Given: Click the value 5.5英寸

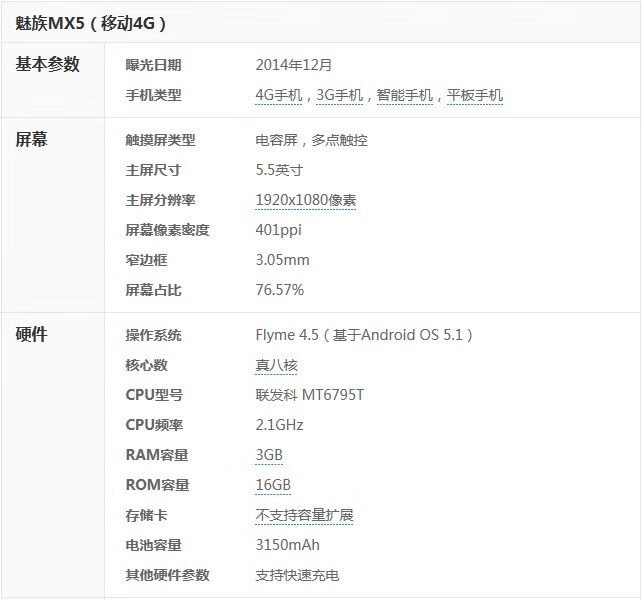Looking at the screenshot, I should click(279, 170).
